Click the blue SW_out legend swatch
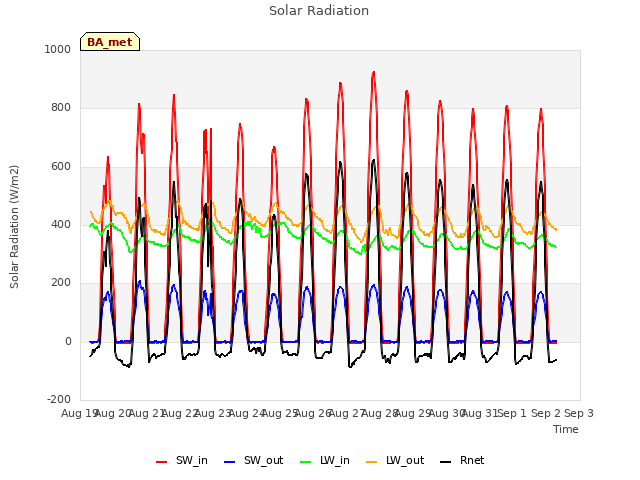Image resolution: width=640 pixels, height=480 pixels. [x=230, y=462]
